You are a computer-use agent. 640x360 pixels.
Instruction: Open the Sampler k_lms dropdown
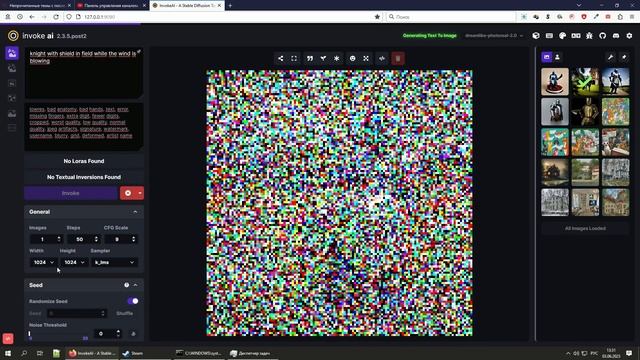pyautogui.click(x=114, y=262)
